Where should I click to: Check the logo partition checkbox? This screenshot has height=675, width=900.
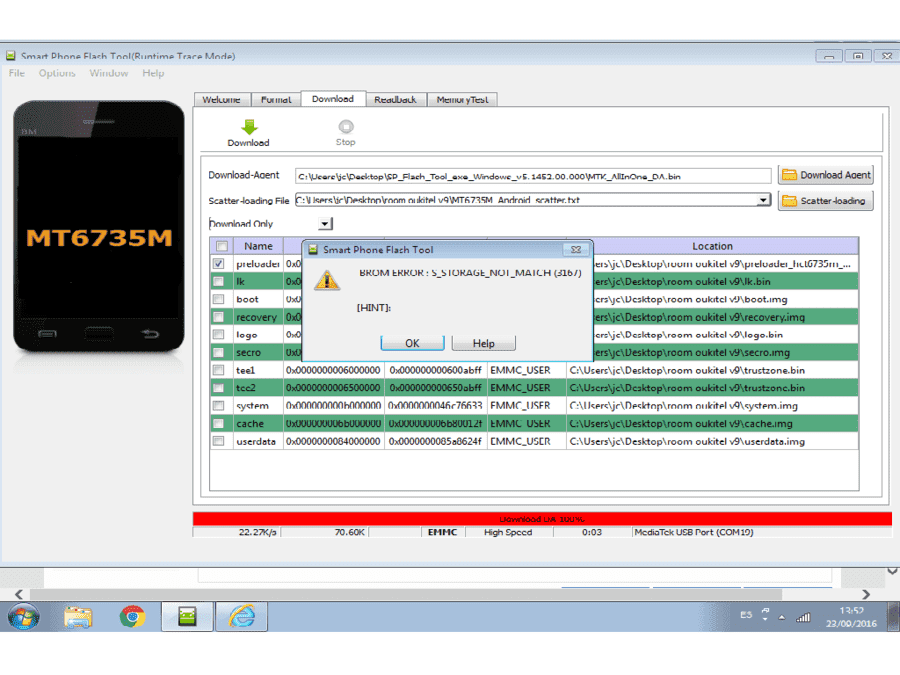point(219,335)
